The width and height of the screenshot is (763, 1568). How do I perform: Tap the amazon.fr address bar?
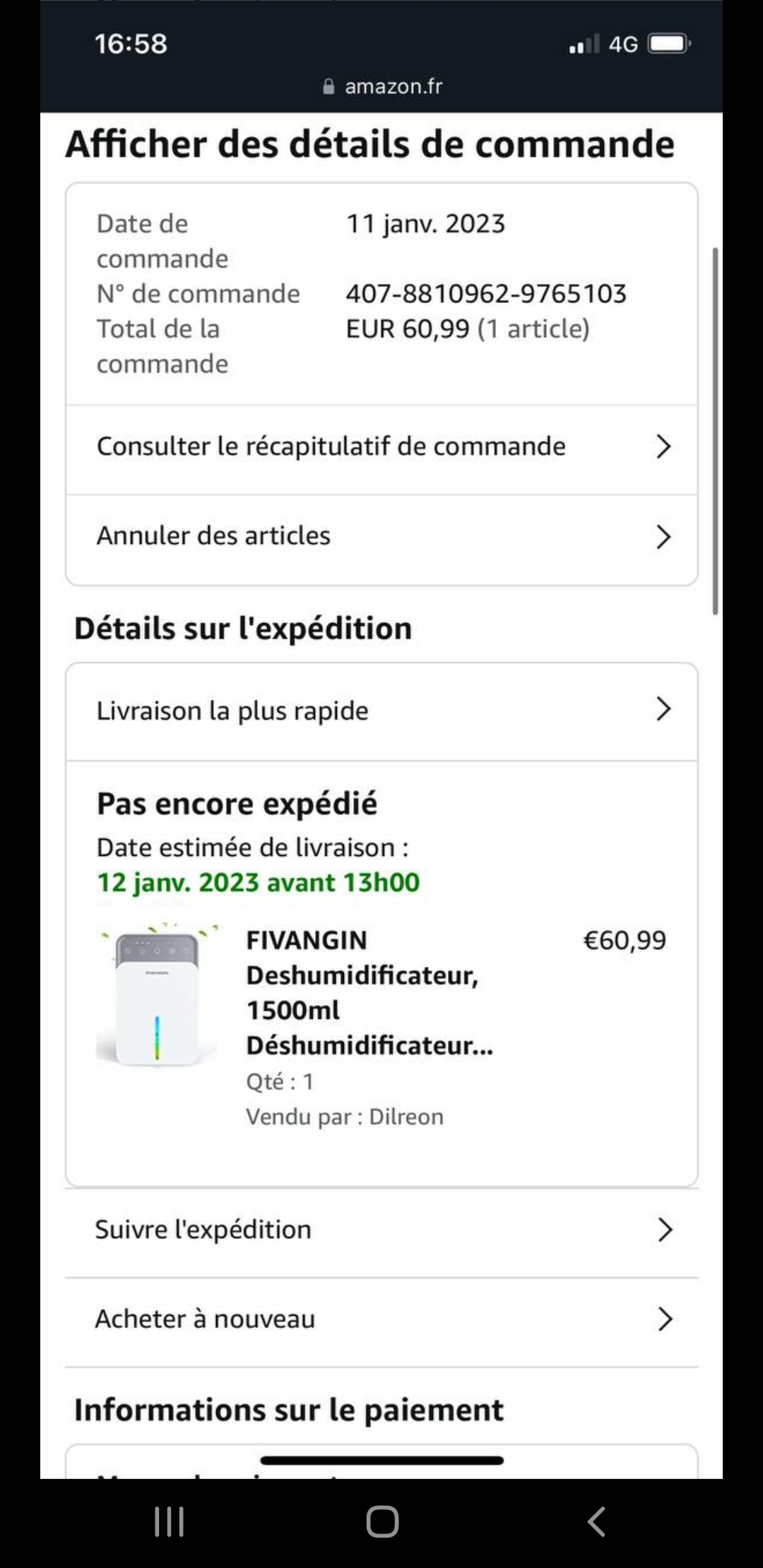click(382, 86)
